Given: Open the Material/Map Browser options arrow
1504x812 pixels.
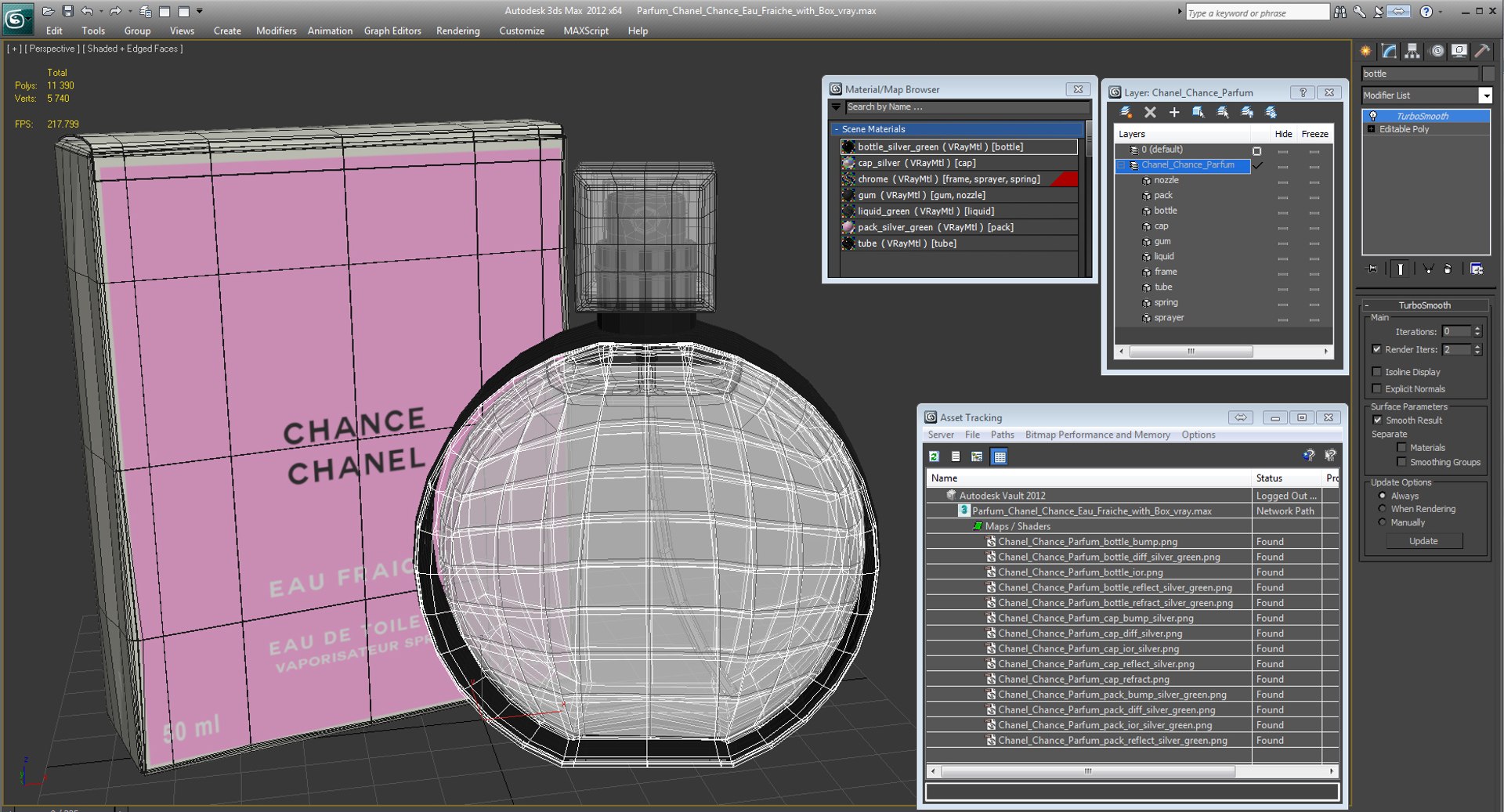Looking at the screenshot, I should (x=836, y=107).
